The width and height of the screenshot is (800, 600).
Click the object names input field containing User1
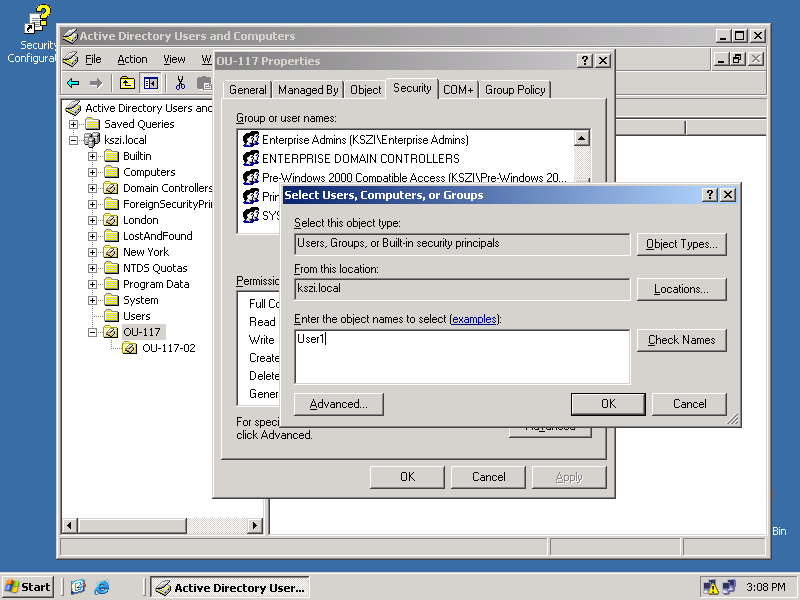click(462, 357)
